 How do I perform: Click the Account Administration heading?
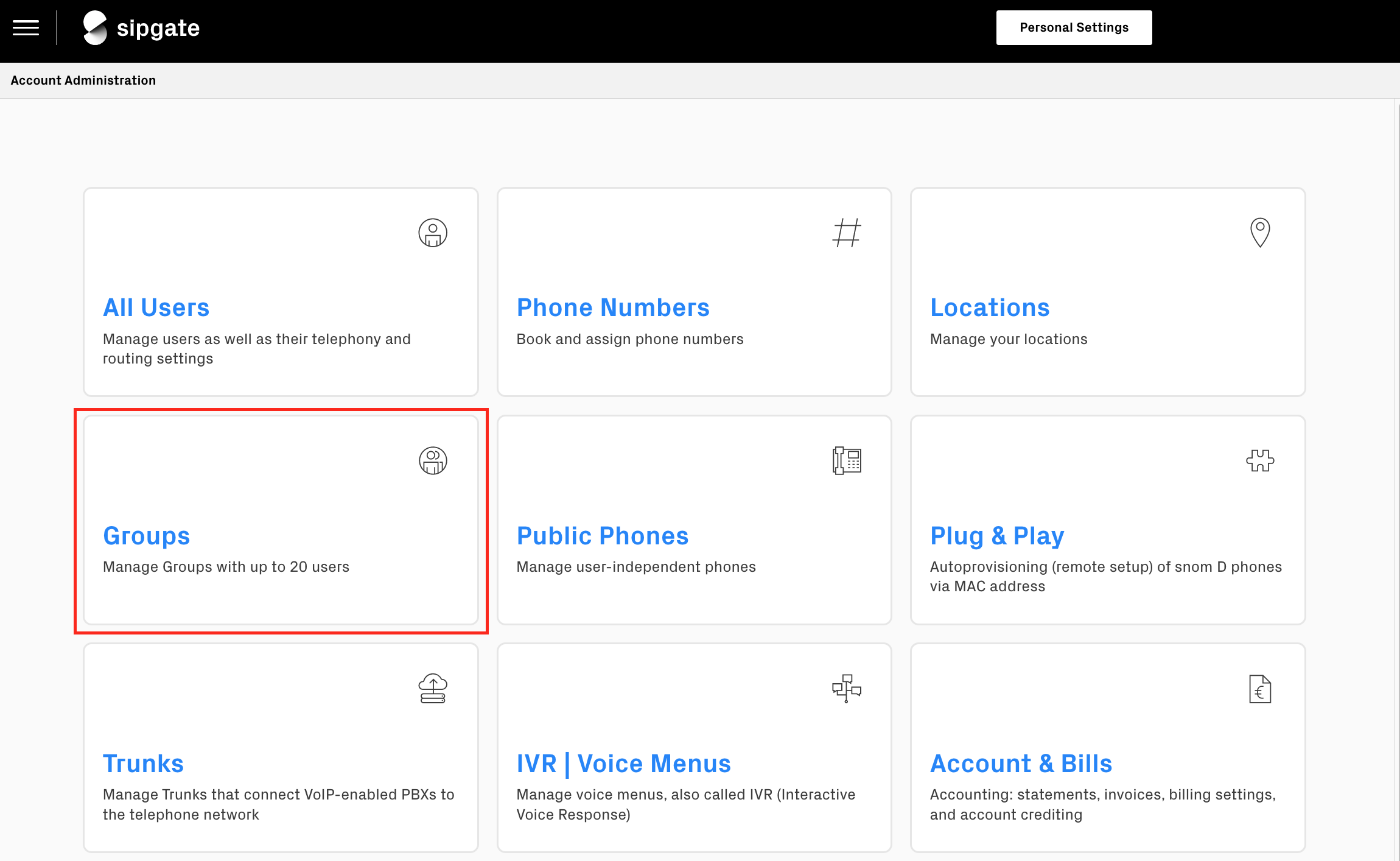tap(83, 80)
